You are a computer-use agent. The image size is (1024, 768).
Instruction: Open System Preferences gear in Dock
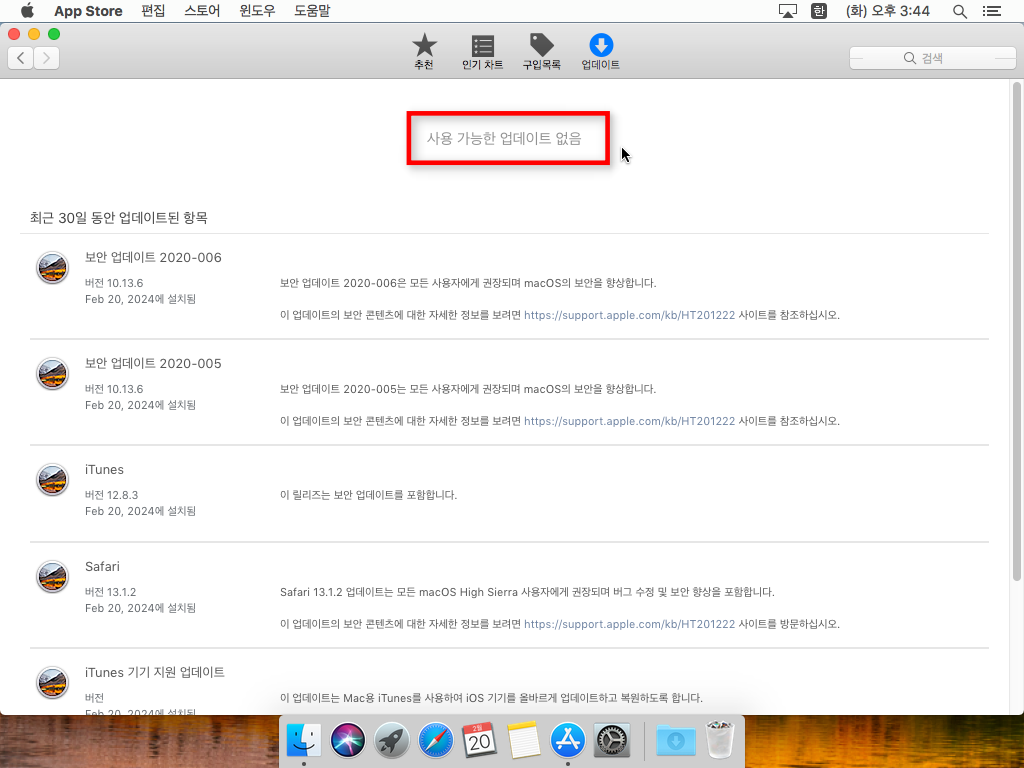point(611,741)
